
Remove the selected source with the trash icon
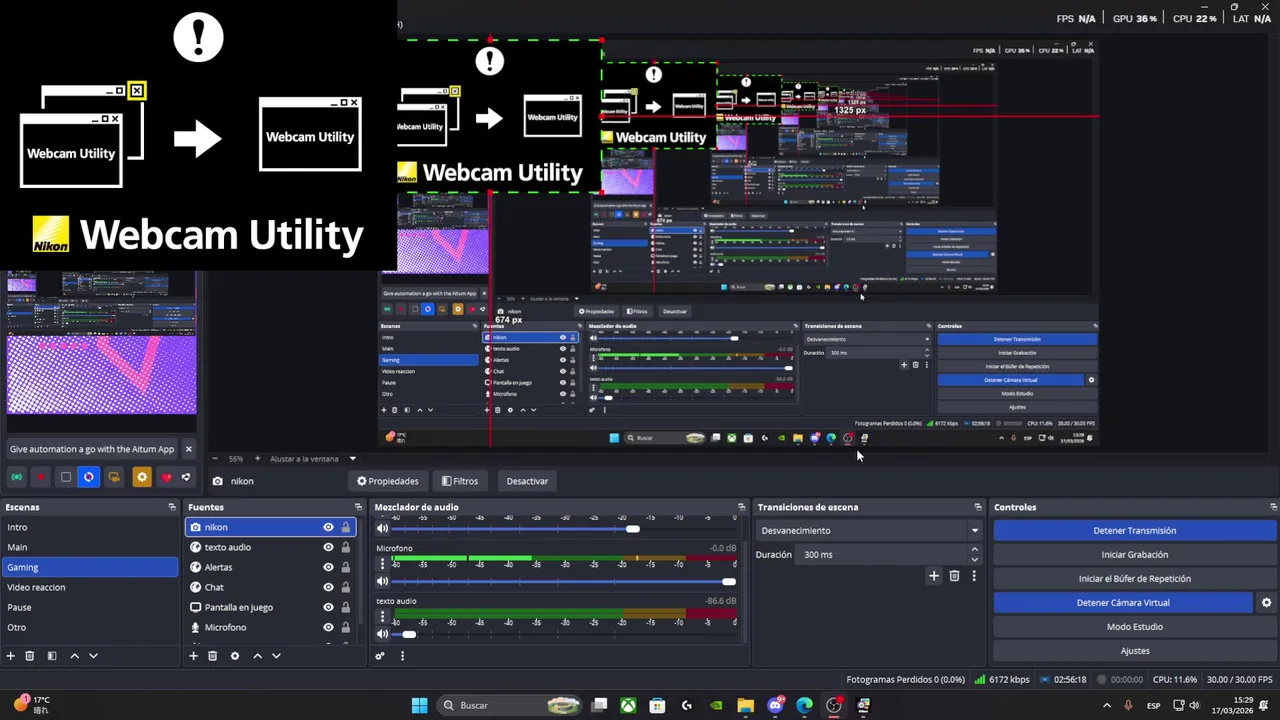(212, 656)
